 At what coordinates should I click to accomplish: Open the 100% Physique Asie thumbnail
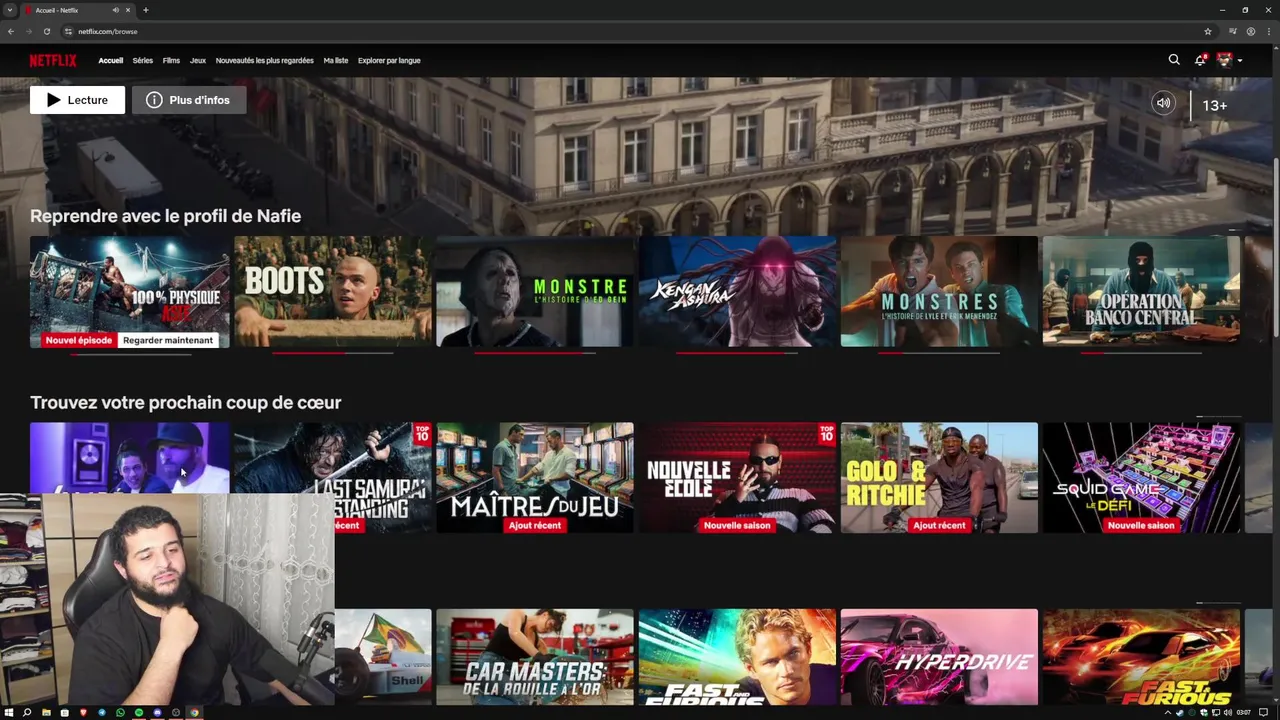[129, 291]
